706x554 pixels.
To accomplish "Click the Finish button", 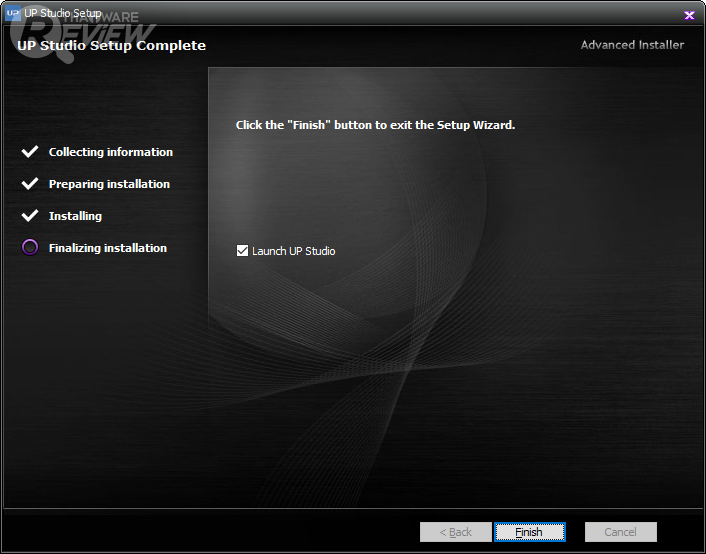I will pos(530,532).
